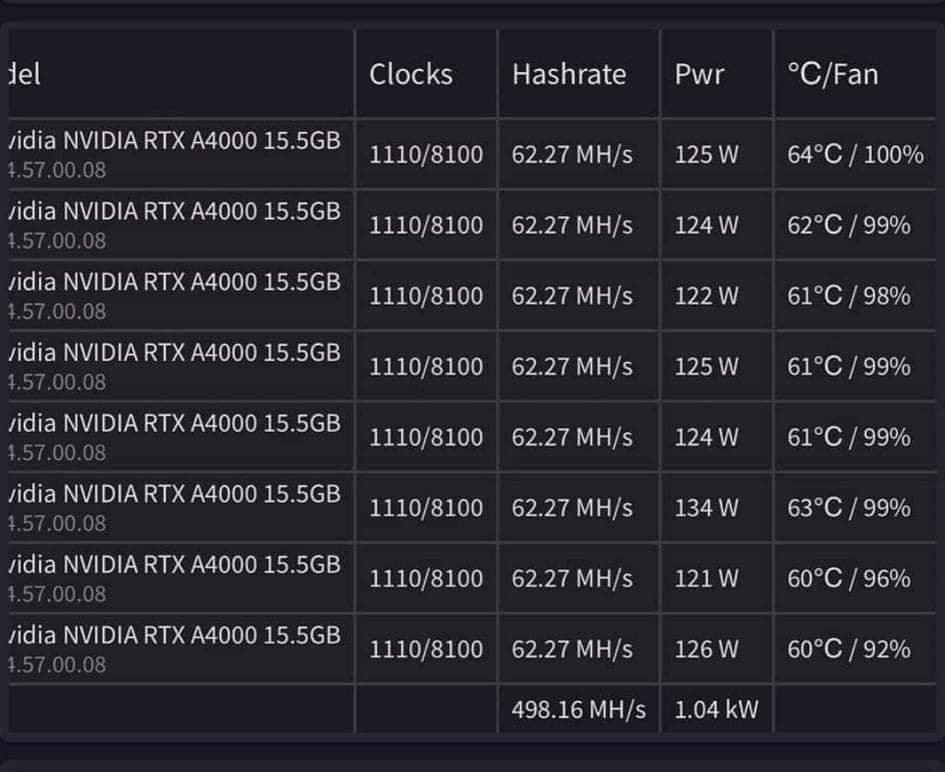
Task: Click RTX A4000 model name in 126 W row
Action: (175, 635)
